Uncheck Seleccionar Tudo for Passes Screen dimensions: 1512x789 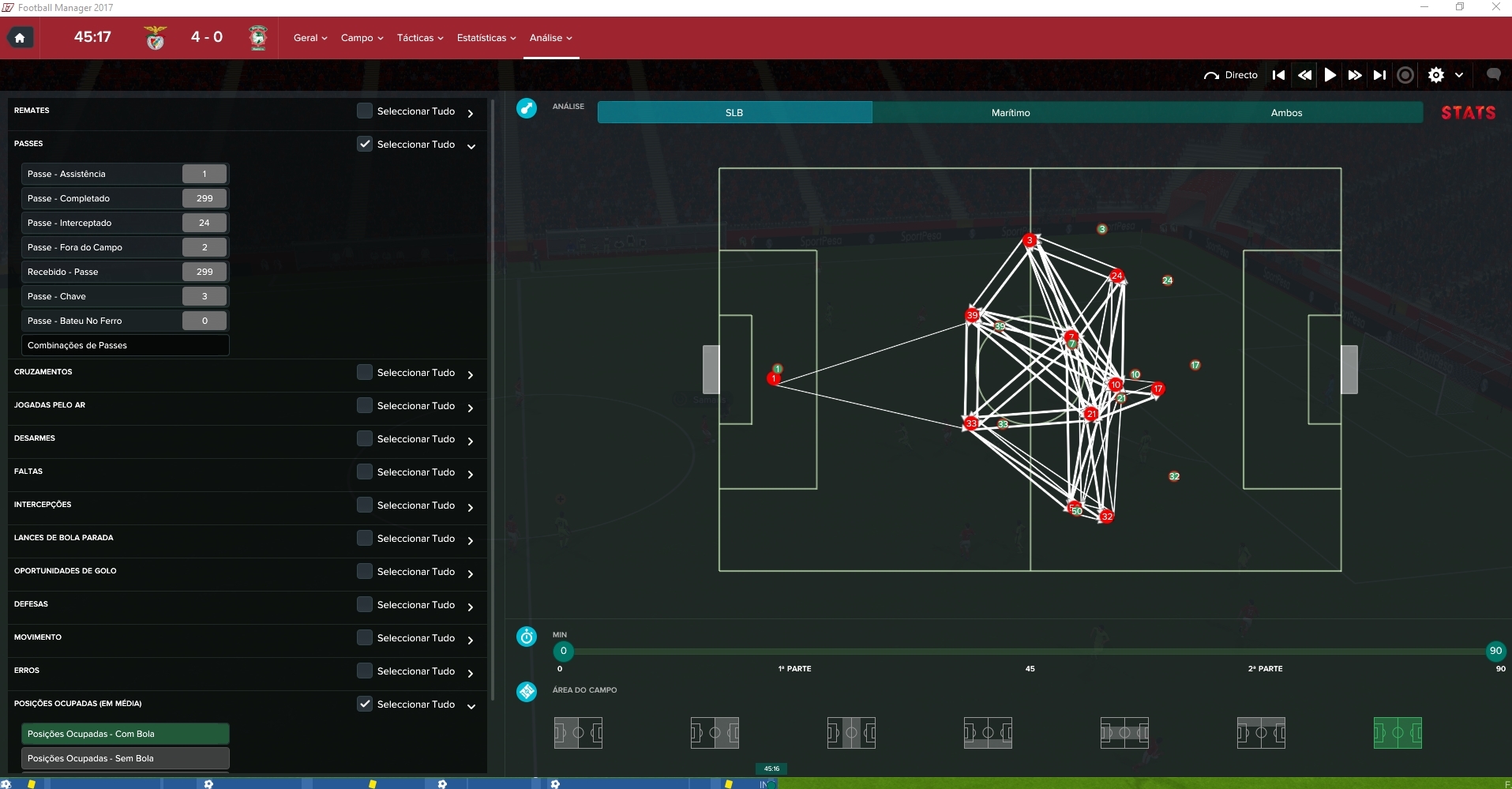365,145
